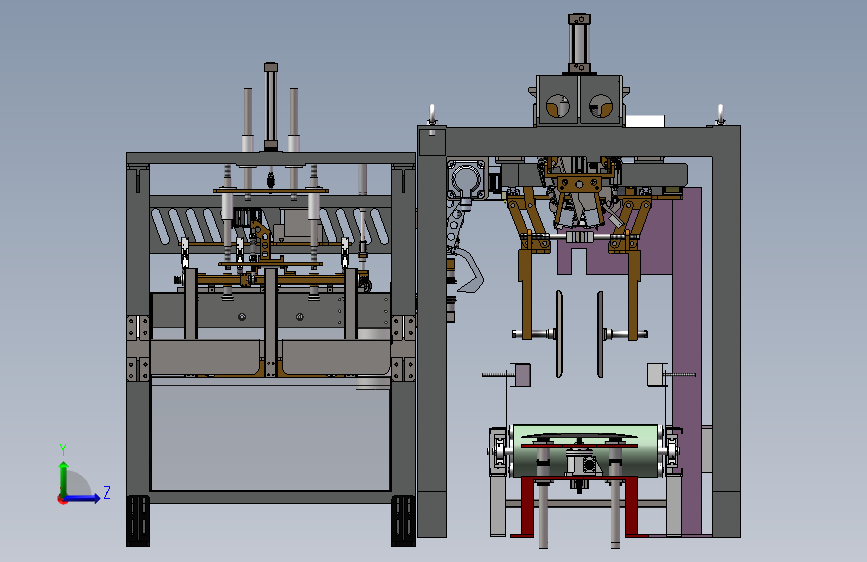The image size is (867, 562).
Task: Select the green conveyor roller in the right machine
Action: (586, 451)
